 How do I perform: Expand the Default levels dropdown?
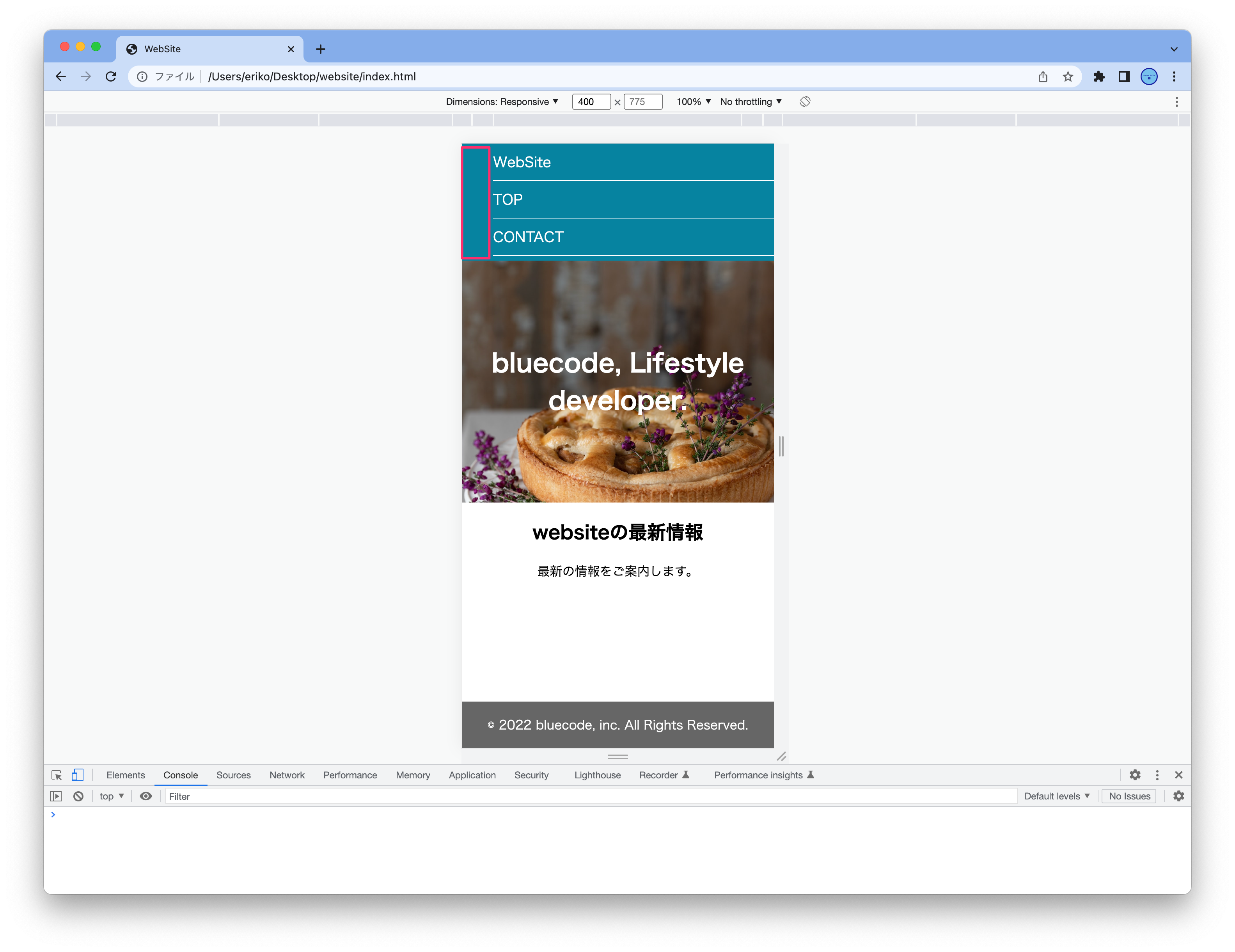click(1056, 796)
